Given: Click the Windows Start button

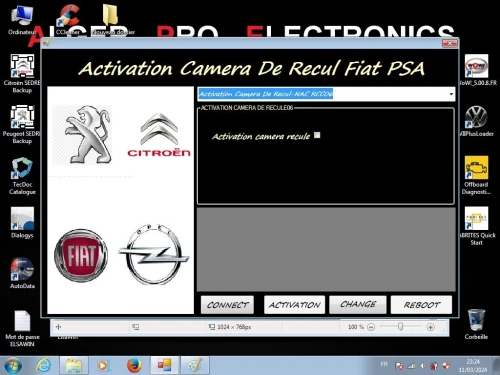Looking at the screenshot, I should click(x=13, y=365).
